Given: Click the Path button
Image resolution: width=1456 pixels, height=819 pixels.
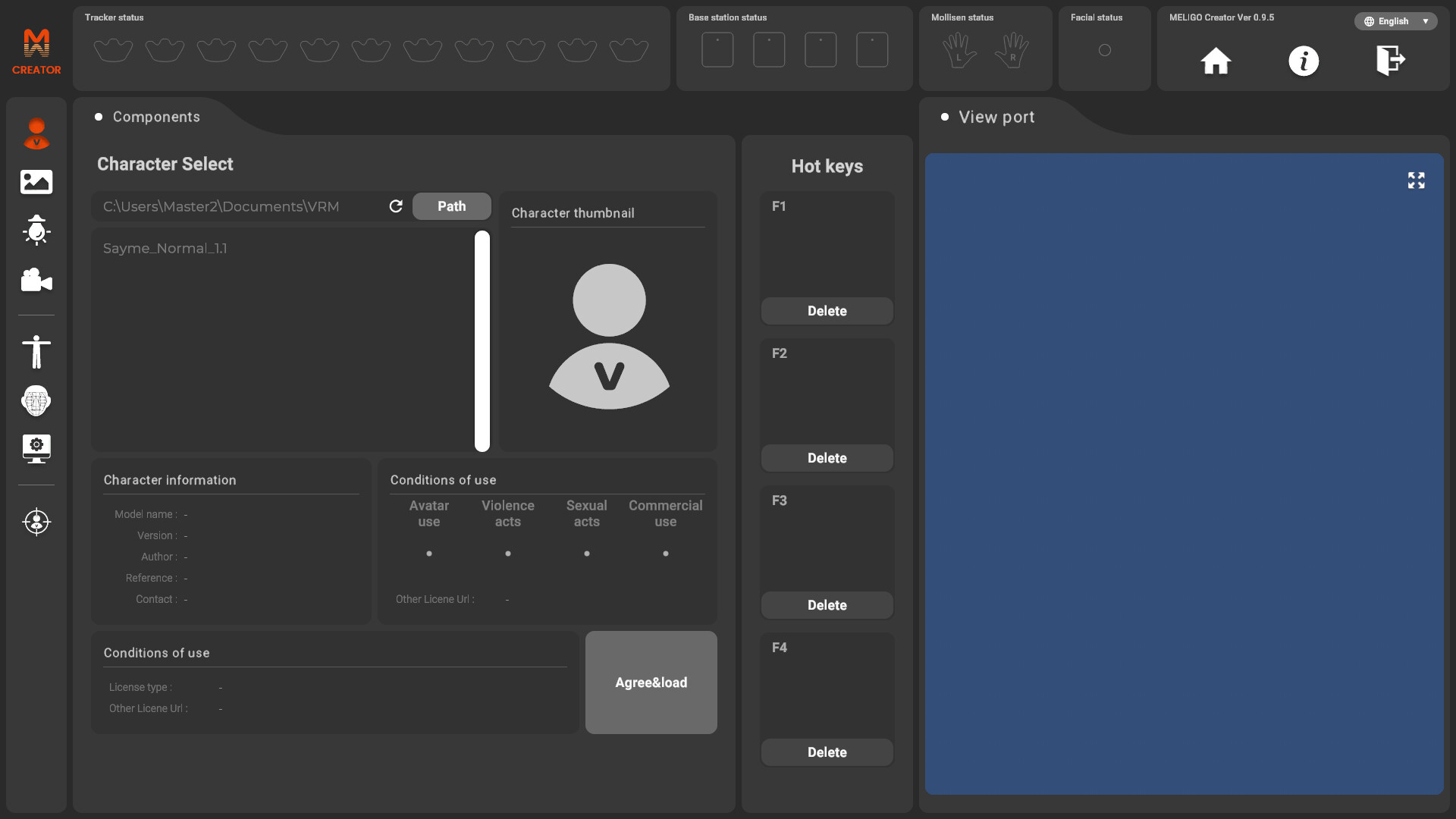Looking at the screenshot, I should (451, 206).
